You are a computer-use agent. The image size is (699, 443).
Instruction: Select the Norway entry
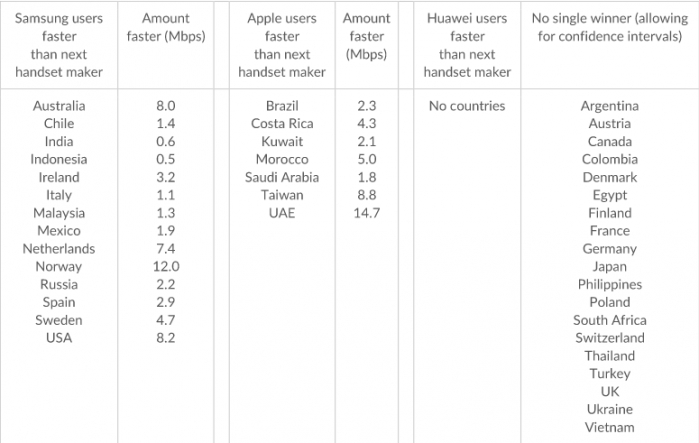coord(59,267)
